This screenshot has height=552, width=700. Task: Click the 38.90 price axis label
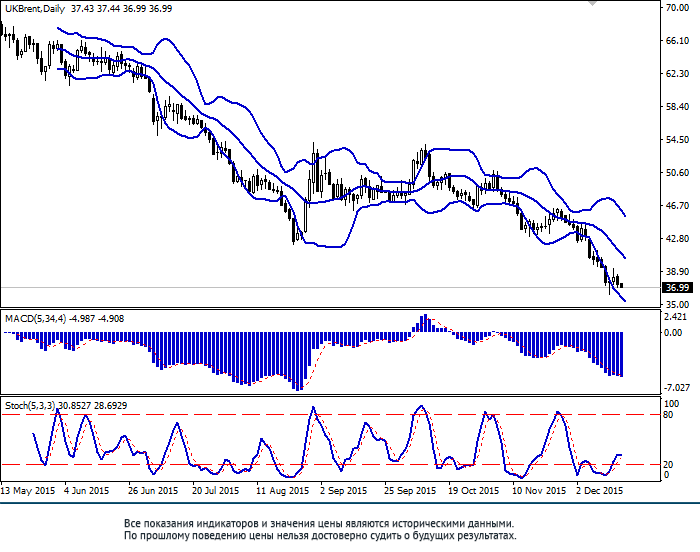pos(677,272)
